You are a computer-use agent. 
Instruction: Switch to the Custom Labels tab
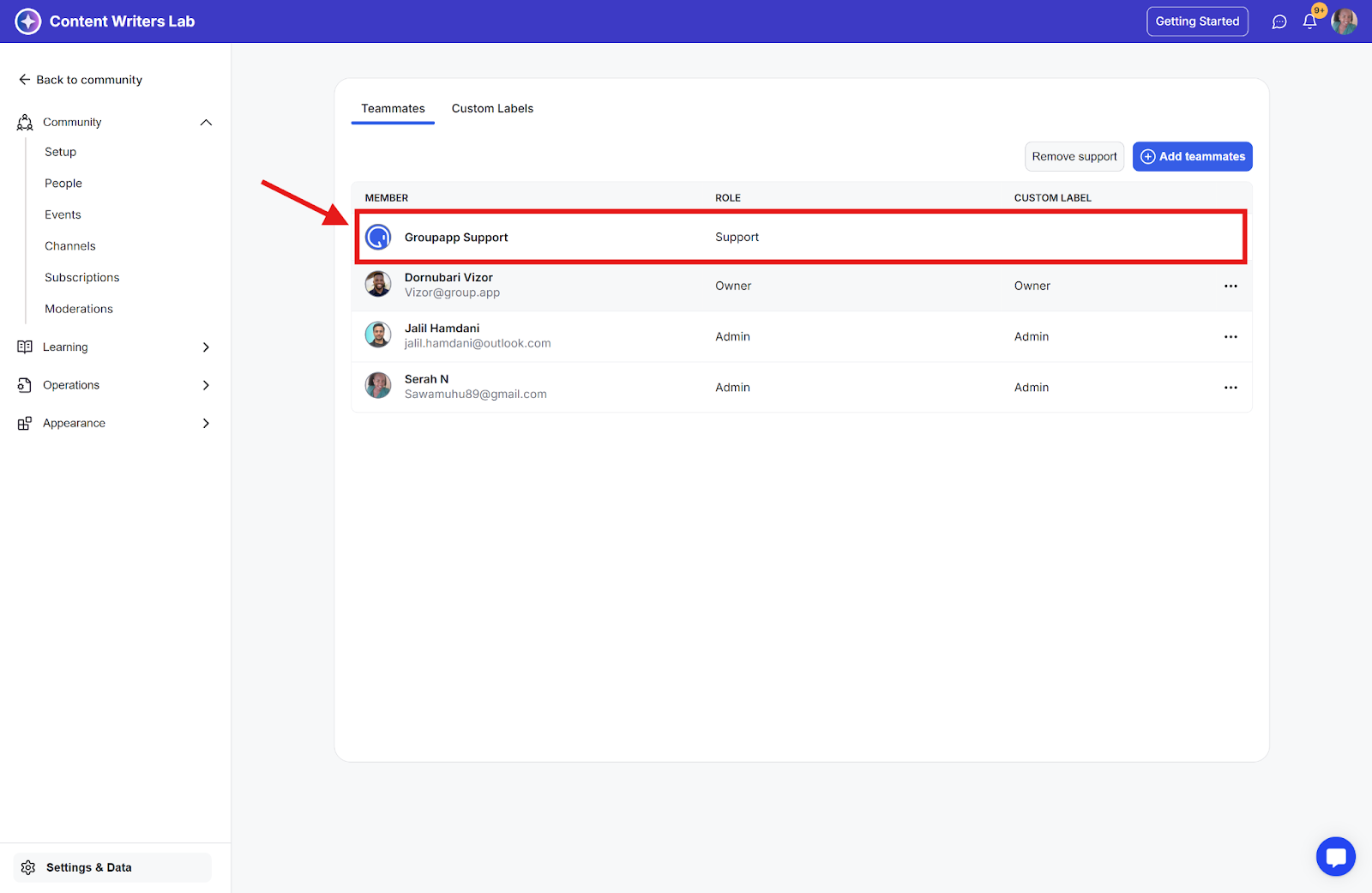[x=492, y=109]
